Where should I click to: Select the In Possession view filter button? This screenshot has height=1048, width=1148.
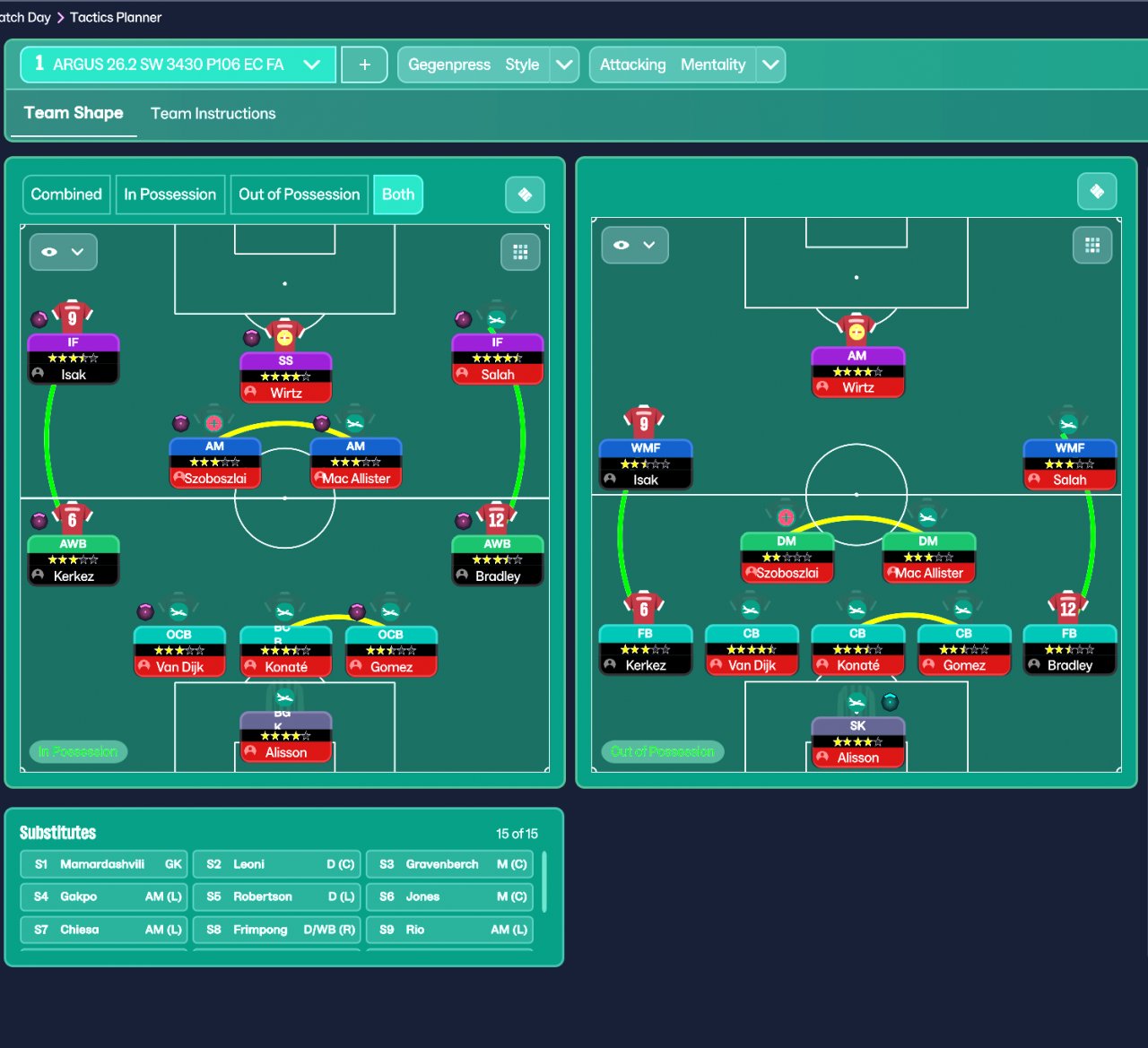coord(170,195)
